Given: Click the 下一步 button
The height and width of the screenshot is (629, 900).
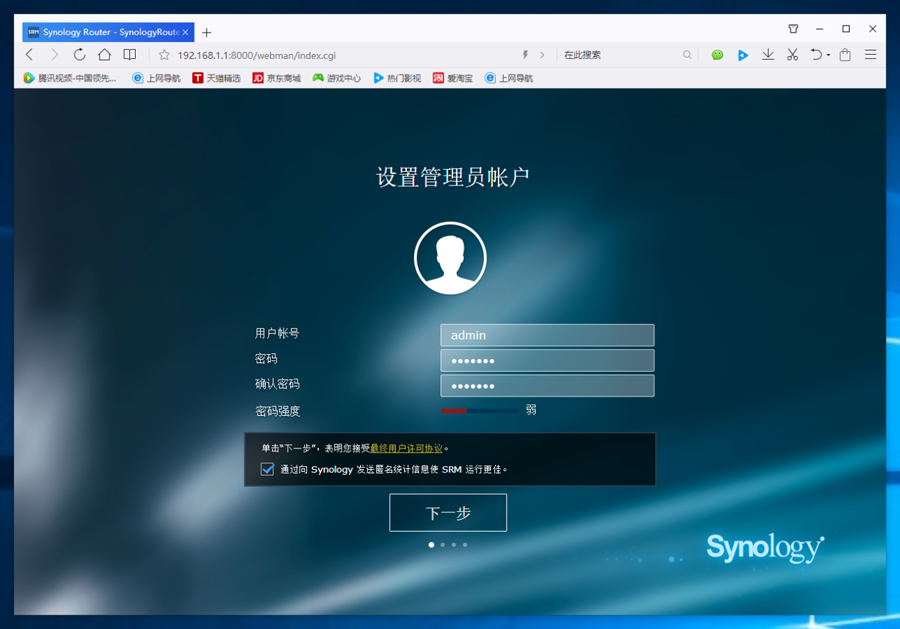Looking at the screenshot, I should (x=448, y=513).
